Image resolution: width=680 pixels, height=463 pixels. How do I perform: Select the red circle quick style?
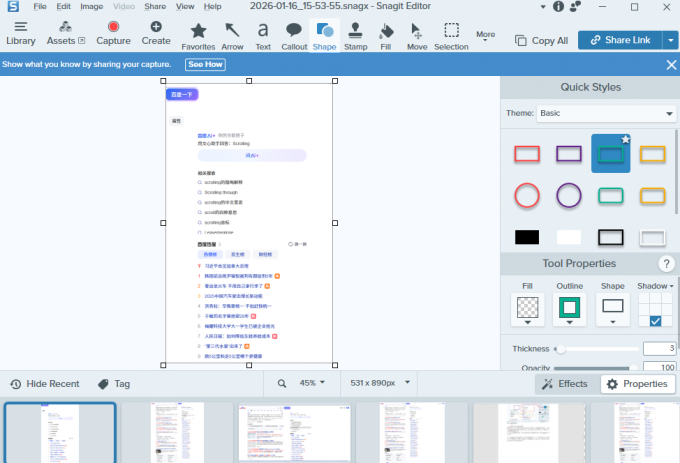(x=527, y=195)
